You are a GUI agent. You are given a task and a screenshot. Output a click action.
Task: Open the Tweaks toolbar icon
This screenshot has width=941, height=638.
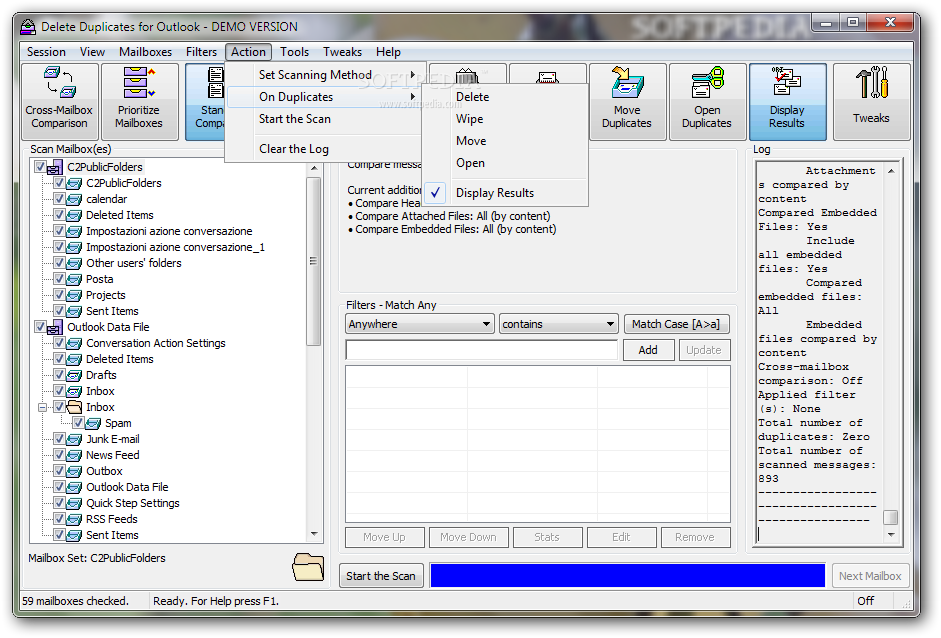pyautogui.click(x=871, y=102)
